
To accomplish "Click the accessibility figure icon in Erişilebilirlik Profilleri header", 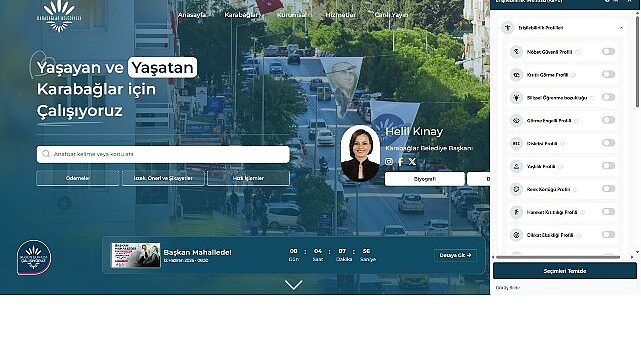I will coord(508,28).
